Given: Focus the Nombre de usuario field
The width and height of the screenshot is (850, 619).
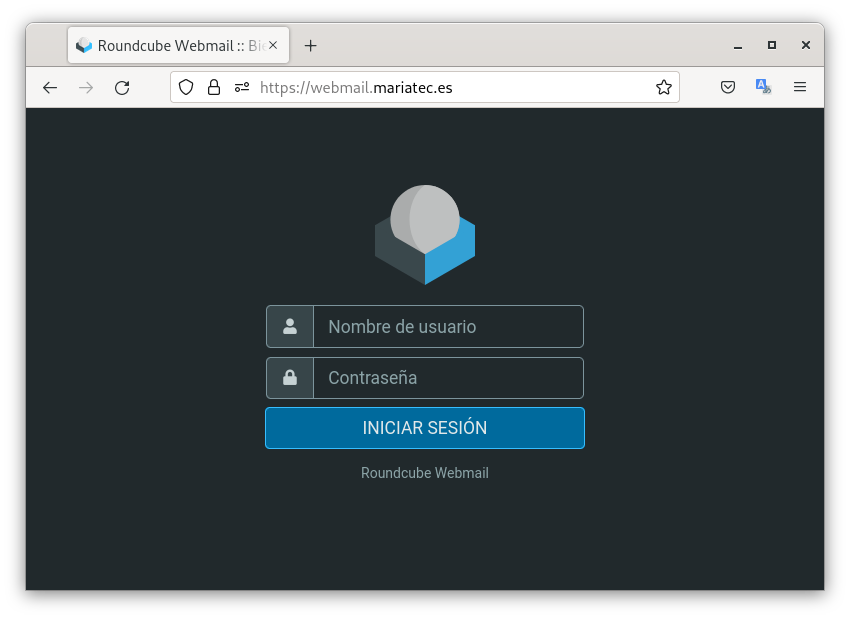Looking at the screenshot, I should (x=447, y=326).
